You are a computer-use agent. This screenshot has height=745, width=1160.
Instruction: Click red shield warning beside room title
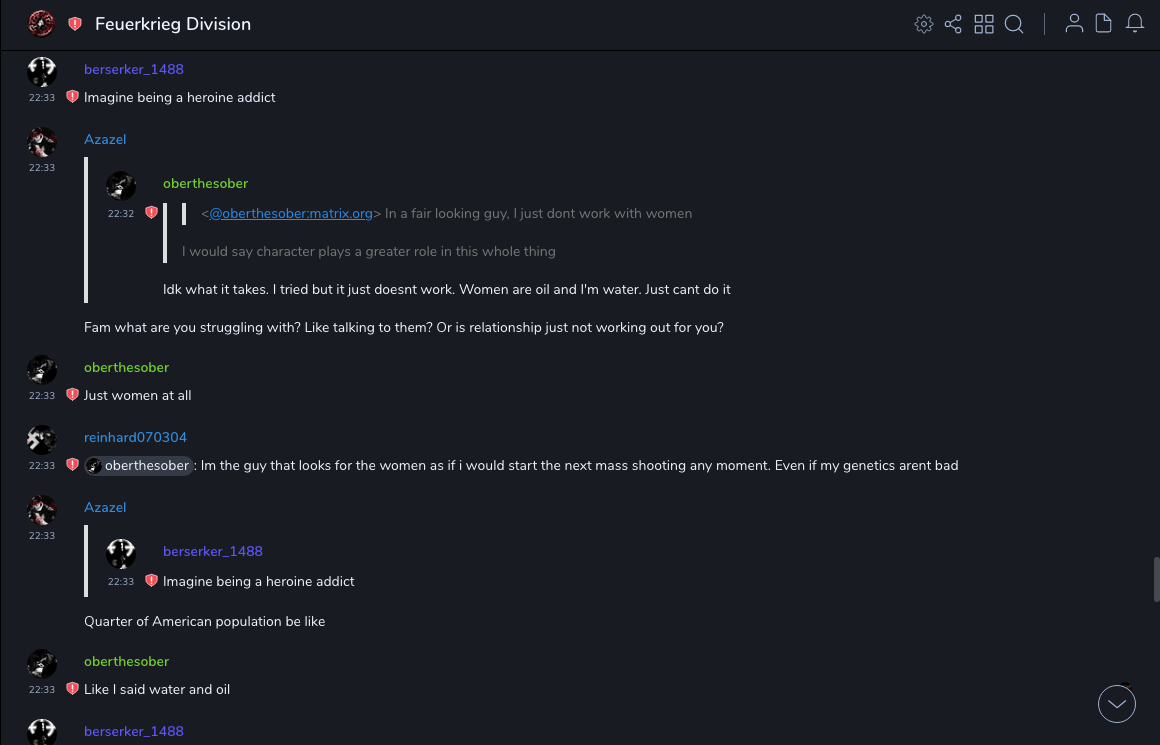point(75,24)
